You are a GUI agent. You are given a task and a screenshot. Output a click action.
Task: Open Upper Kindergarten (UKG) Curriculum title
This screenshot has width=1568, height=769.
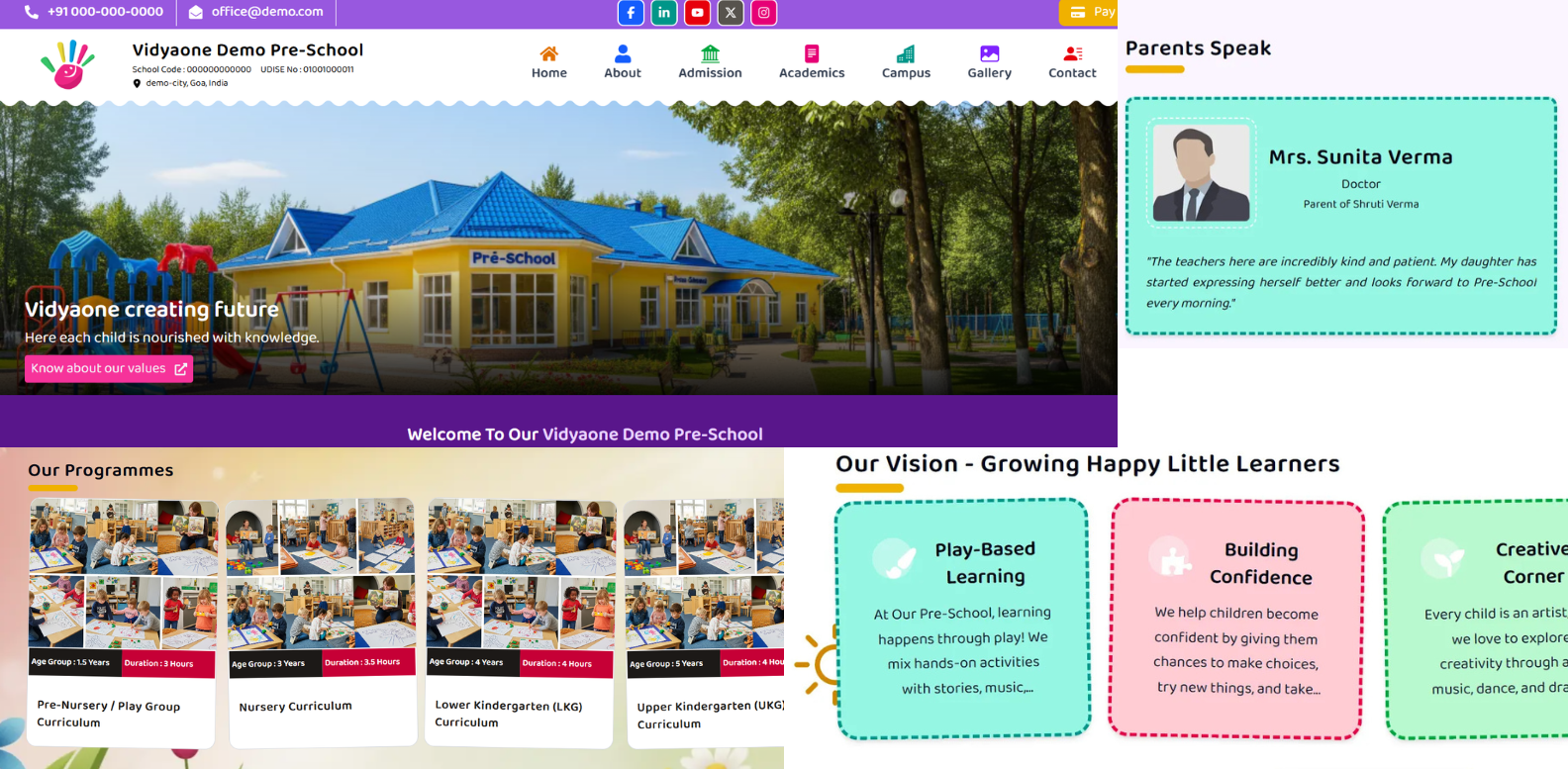tap(711, 715)
